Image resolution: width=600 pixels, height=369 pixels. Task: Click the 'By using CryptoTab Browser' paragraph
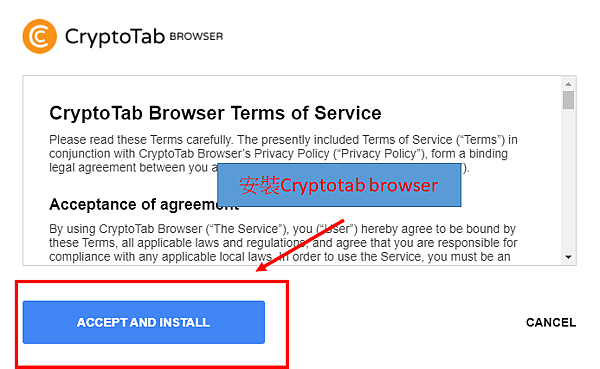pyautogui.click(x=283, y=243)
